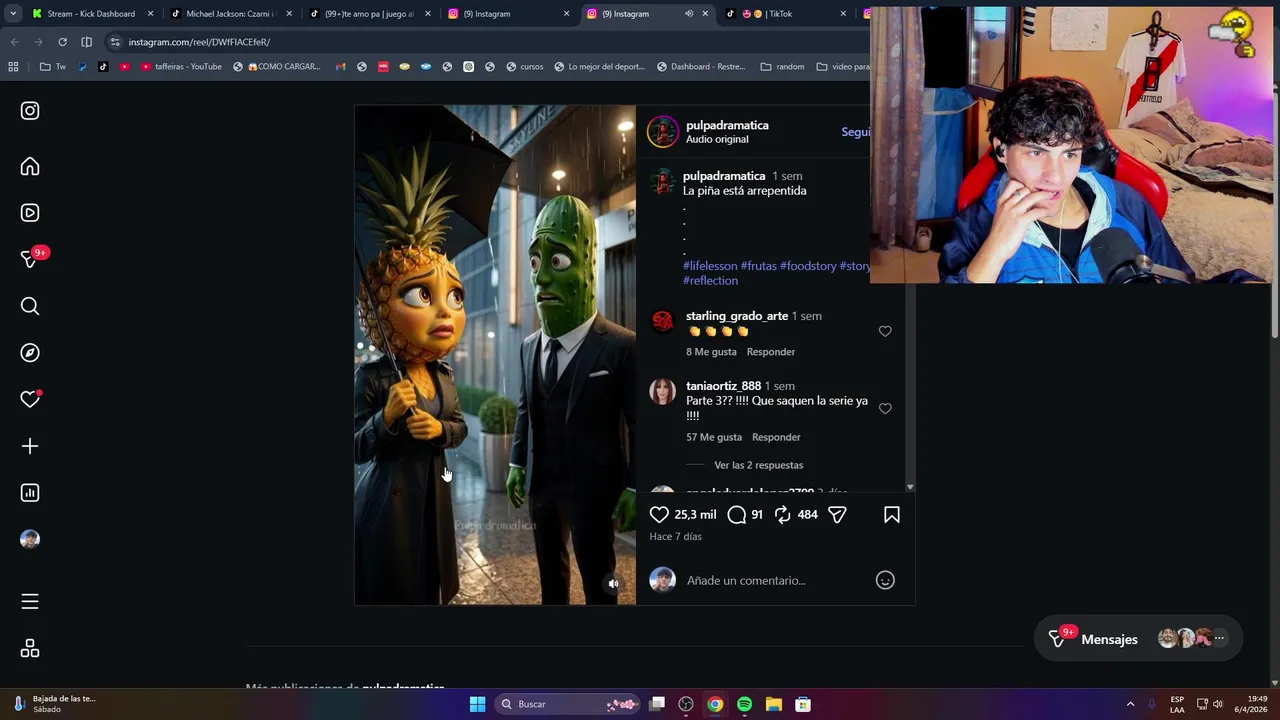
Task: Open Search from the magnifier sidebar icon
Action: (x=30, y=306)
